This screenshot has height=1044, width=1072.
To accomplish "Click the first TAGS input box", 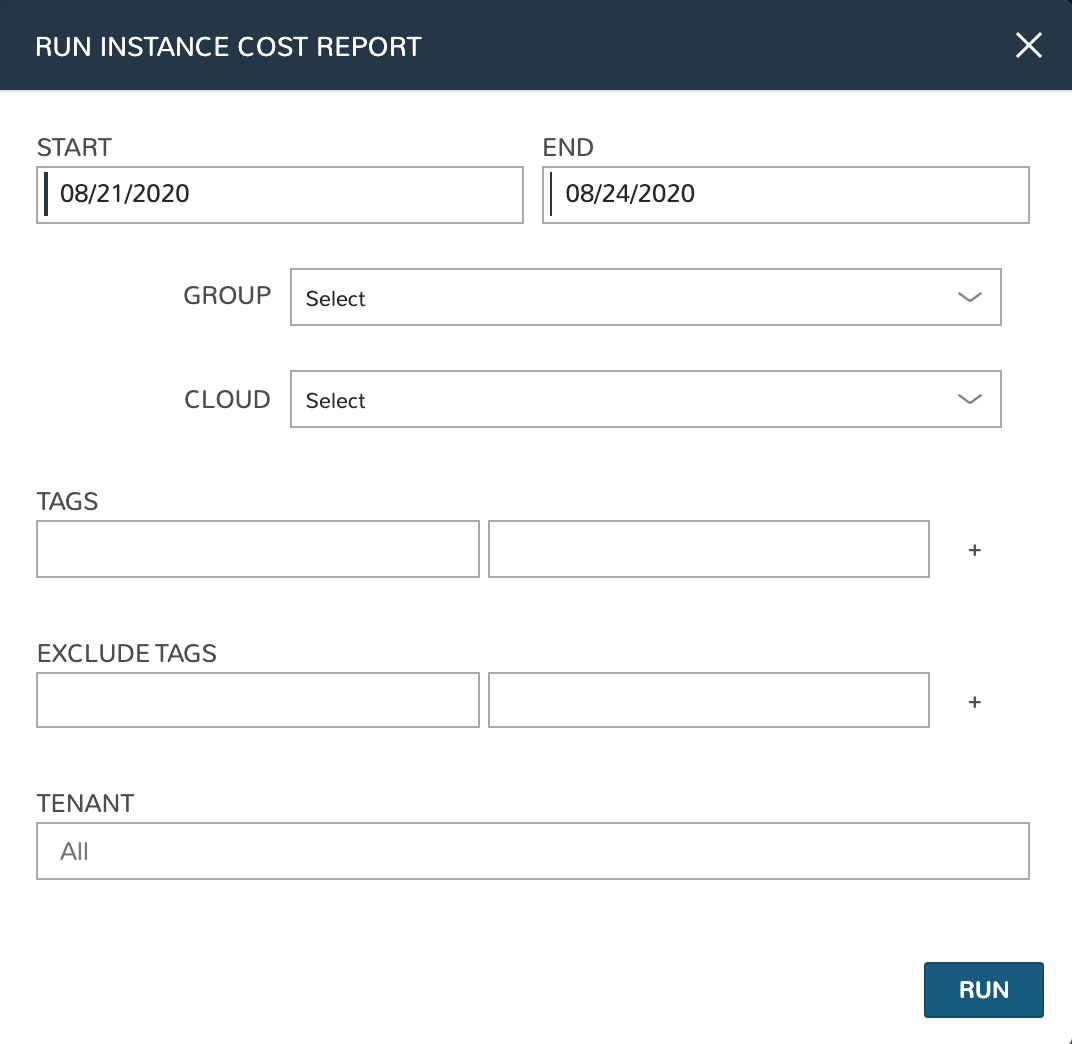I will [258, 549].
